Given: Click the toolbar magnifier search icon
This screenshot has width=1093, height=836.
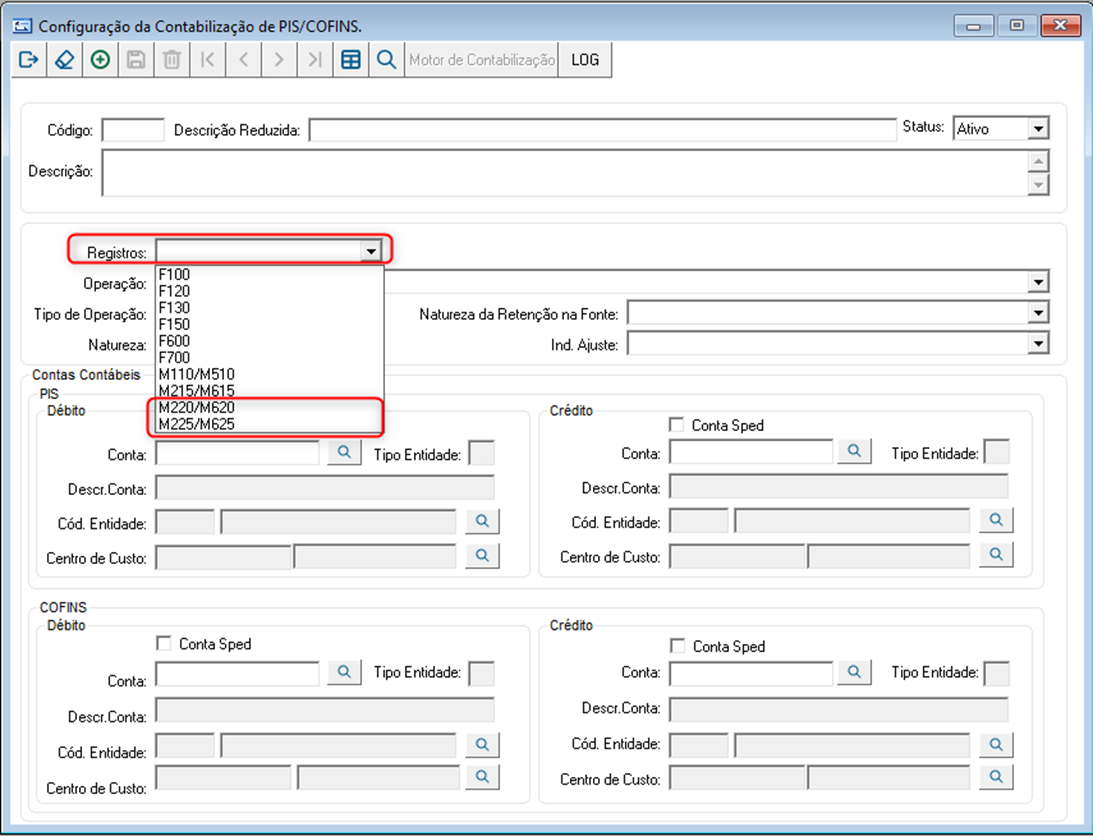Looking at the screenshot, I should click(386, 60).
